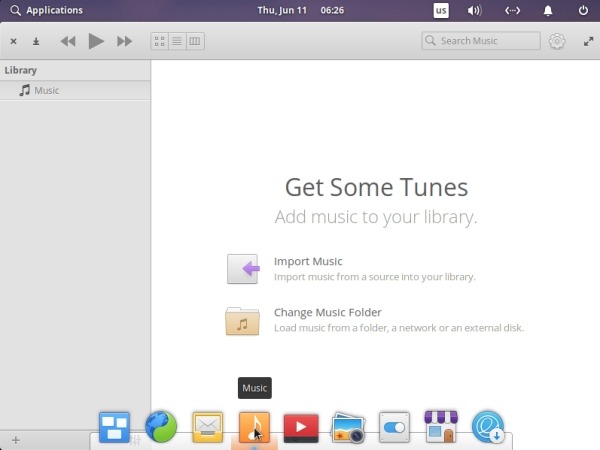Open the notifications bell indicator
The height and width of the screenshot is (450, 600).
point(548,10)
